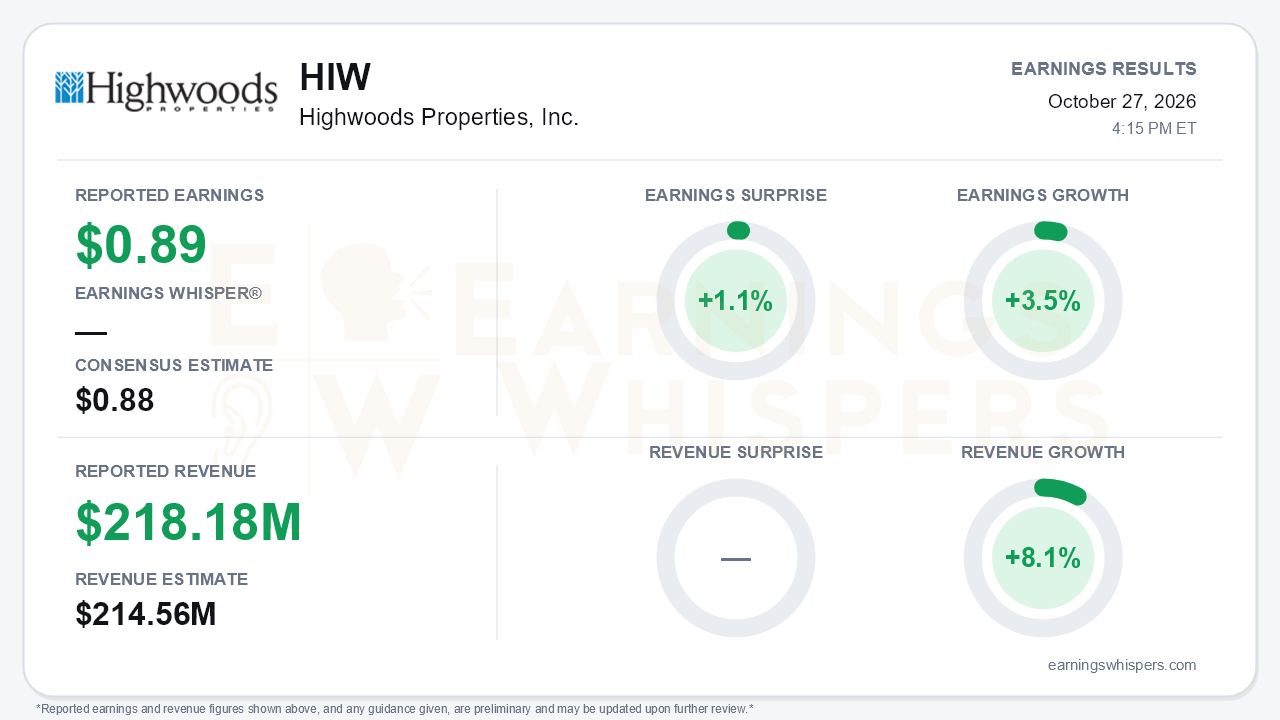1280x720 pixels.
Task: Click the EARNINGS WHISPER label
Action: [x=169, y=293]
